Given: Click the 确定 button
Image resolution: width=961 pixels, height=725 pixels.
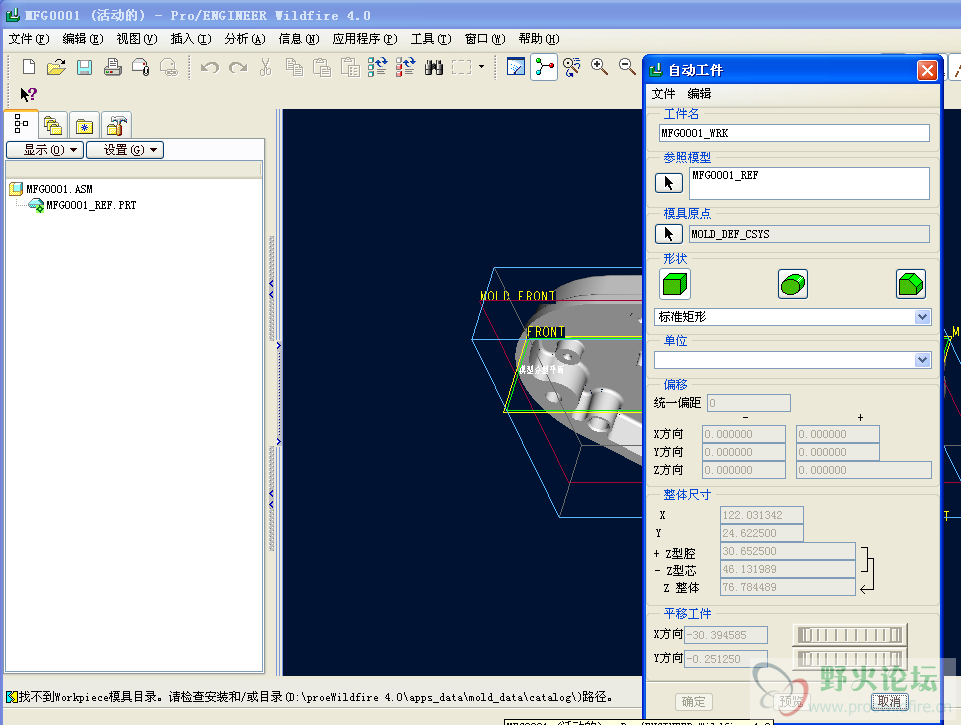Looking at the screenshot, I should (x=693, y=702).
